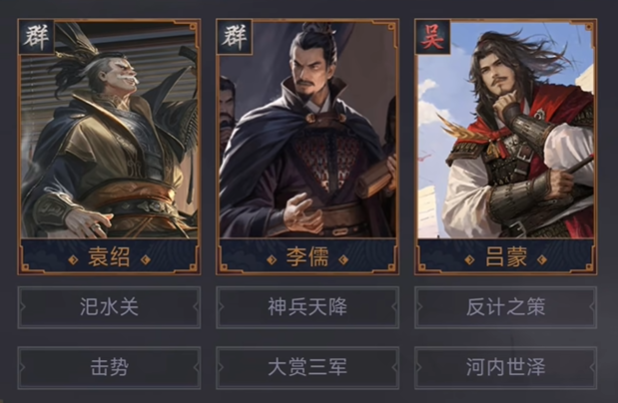618x403 pixels.
Task: Open the 击势 skill button
Action: pyautogui.click(x=109, y=368)
